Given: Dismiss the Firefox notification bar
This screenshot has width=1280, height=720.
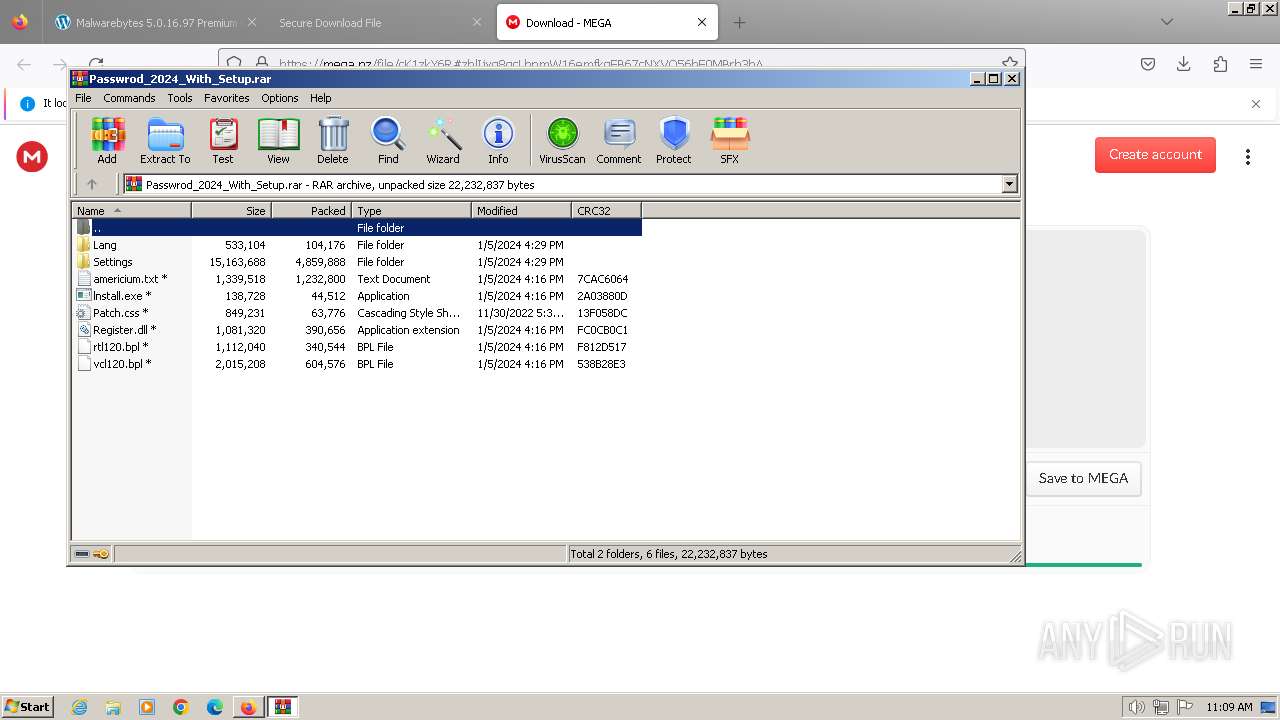Looking at the screenshot, I should (1256, 103).
